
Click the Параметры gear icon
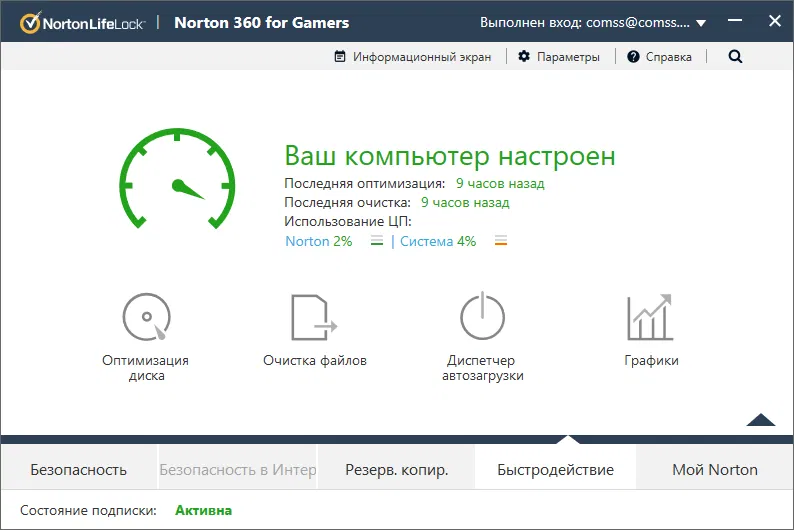(524, 56)
